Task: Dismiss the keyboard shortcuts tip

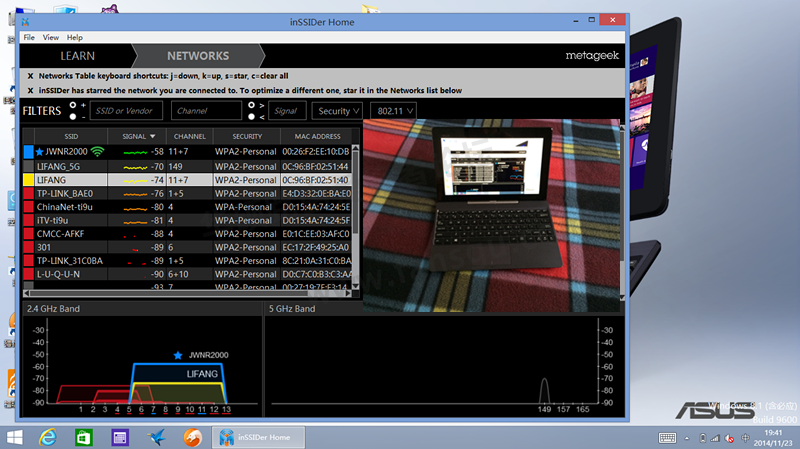Action: tap(30, 76)
